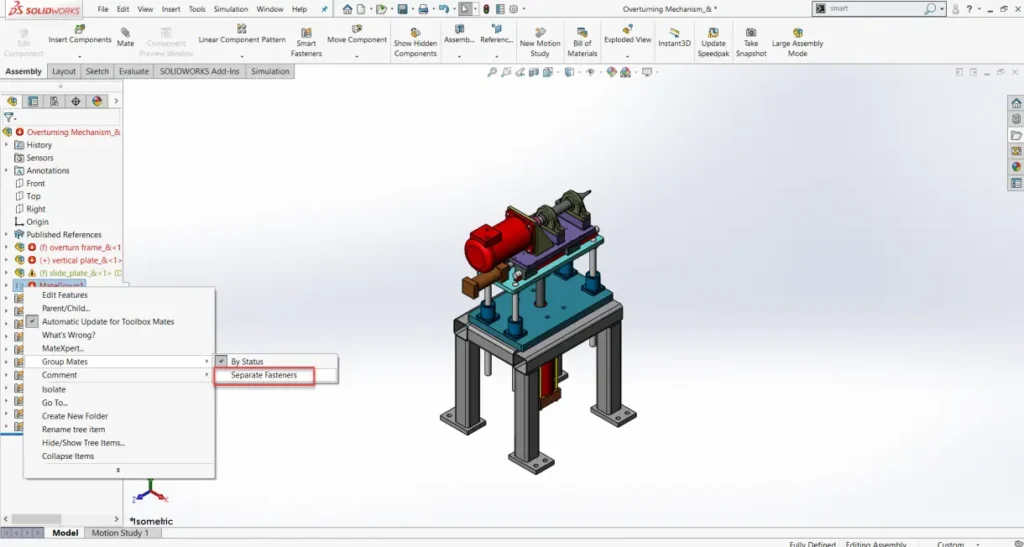Check Separate Fasteners option
Image resolution: width=1024 pixels, height=547 pixels.
(x=264, y=375)
